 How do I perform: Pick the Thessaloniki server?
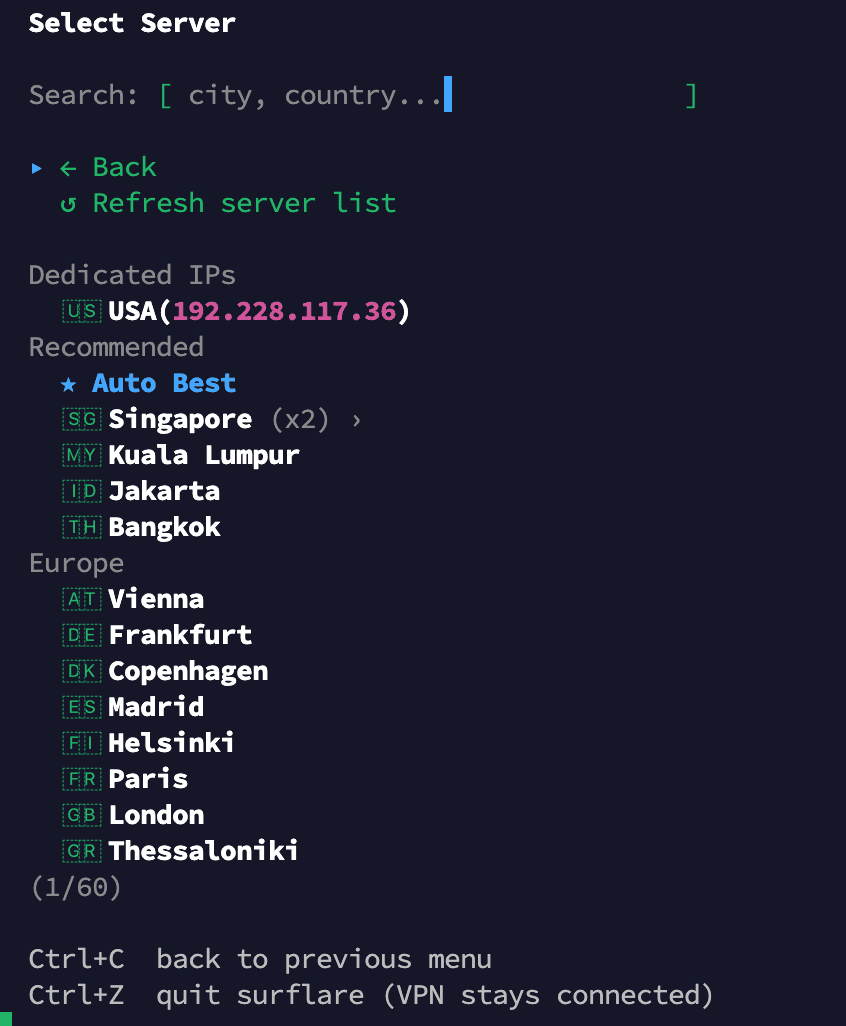(x=203, y=852)
